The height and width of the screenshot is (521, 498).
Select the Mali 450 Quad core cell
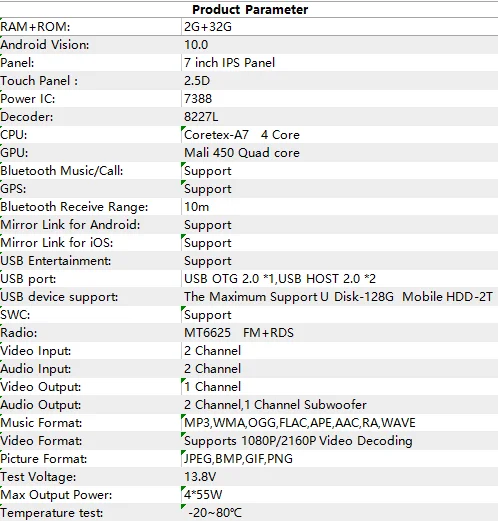click(x=340, y=153)
